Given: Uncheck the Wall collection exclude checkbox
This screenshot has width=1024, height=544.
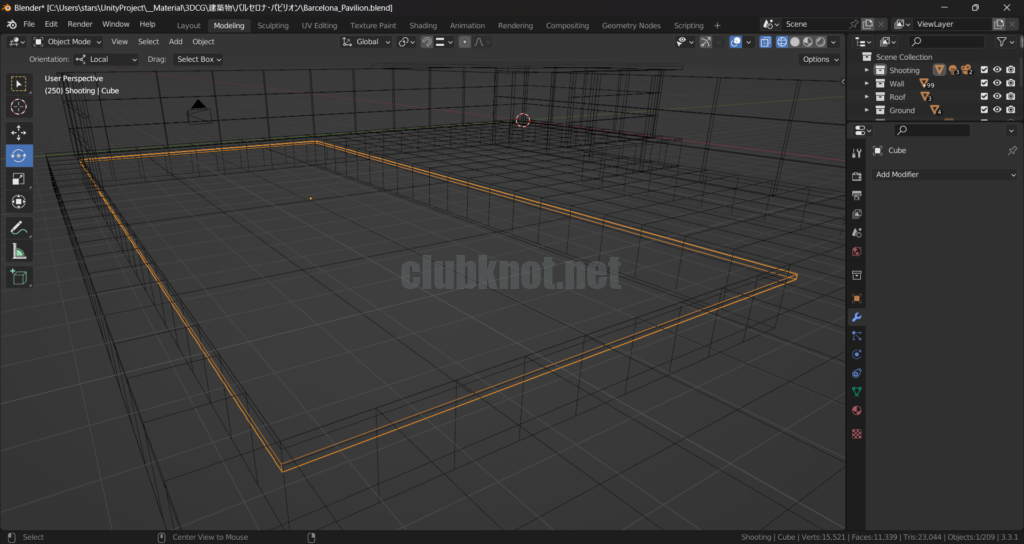Looking at the screenshot, I should tap(984, 84).
